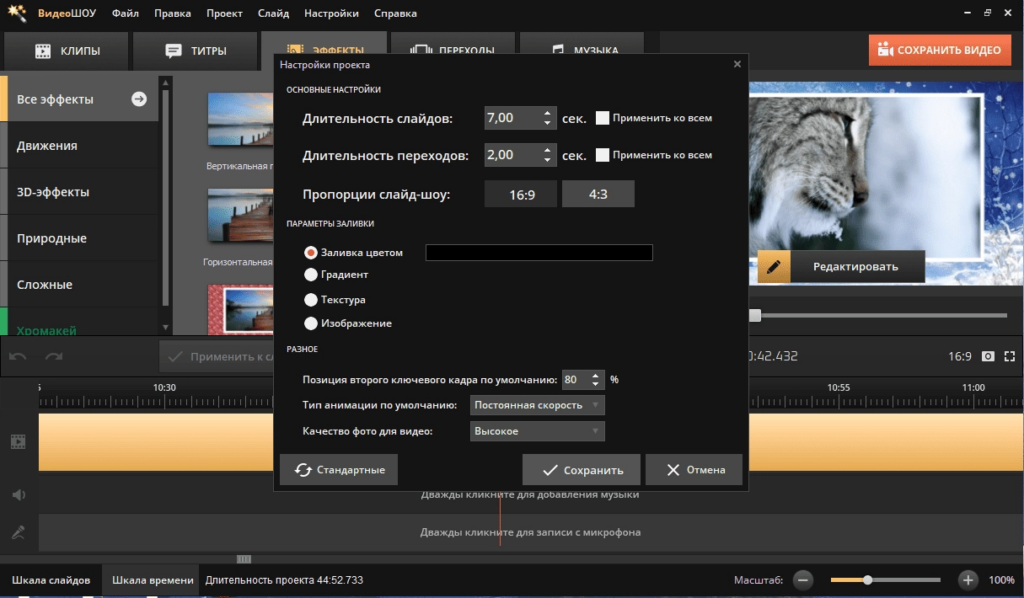Select the Градиент fill option
This screenshot has width=1024, height=598.
tap(311, 275)
